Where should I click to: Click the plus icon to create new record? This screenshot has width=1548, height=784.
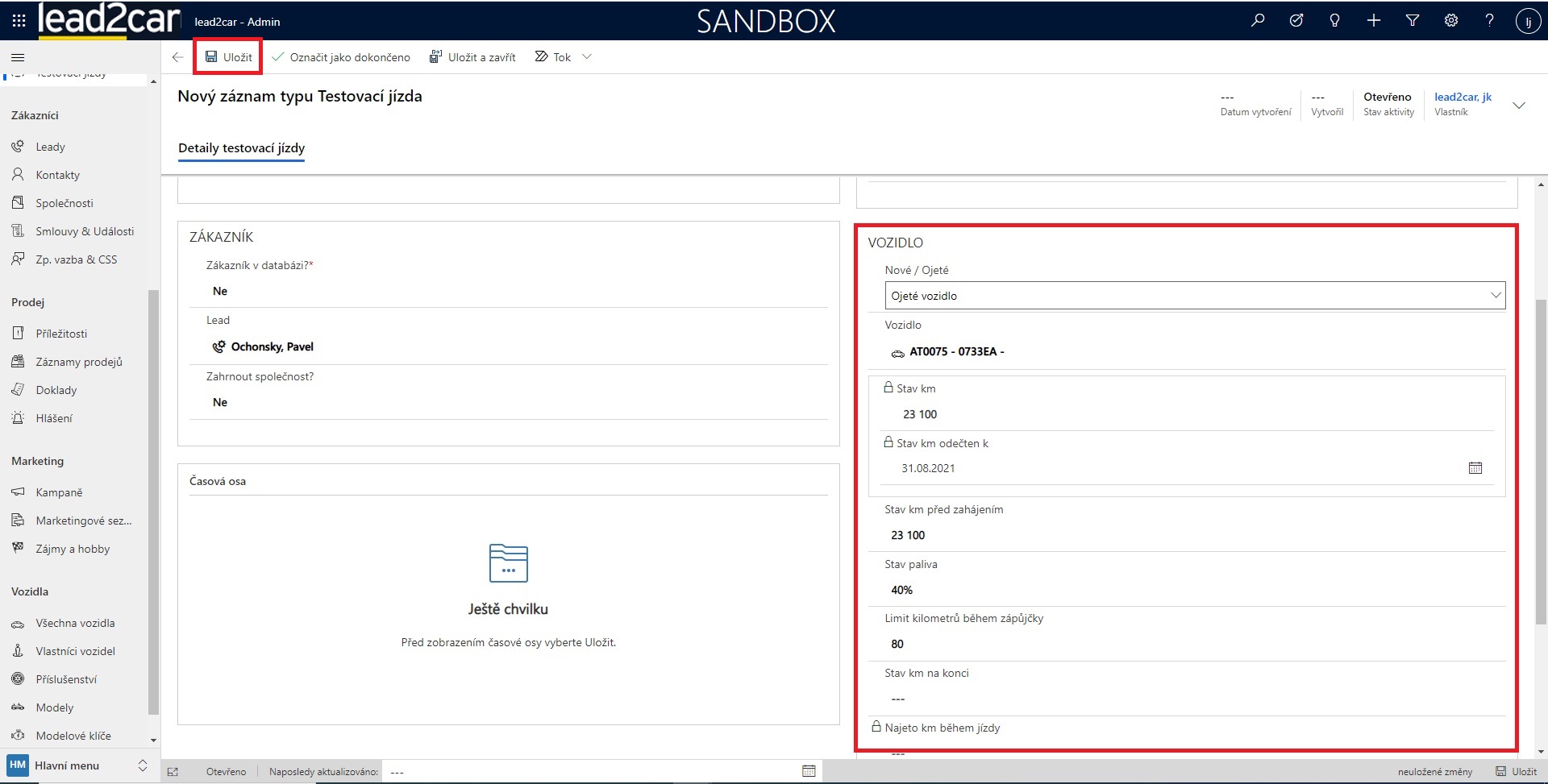click(x=1374, y=21)
